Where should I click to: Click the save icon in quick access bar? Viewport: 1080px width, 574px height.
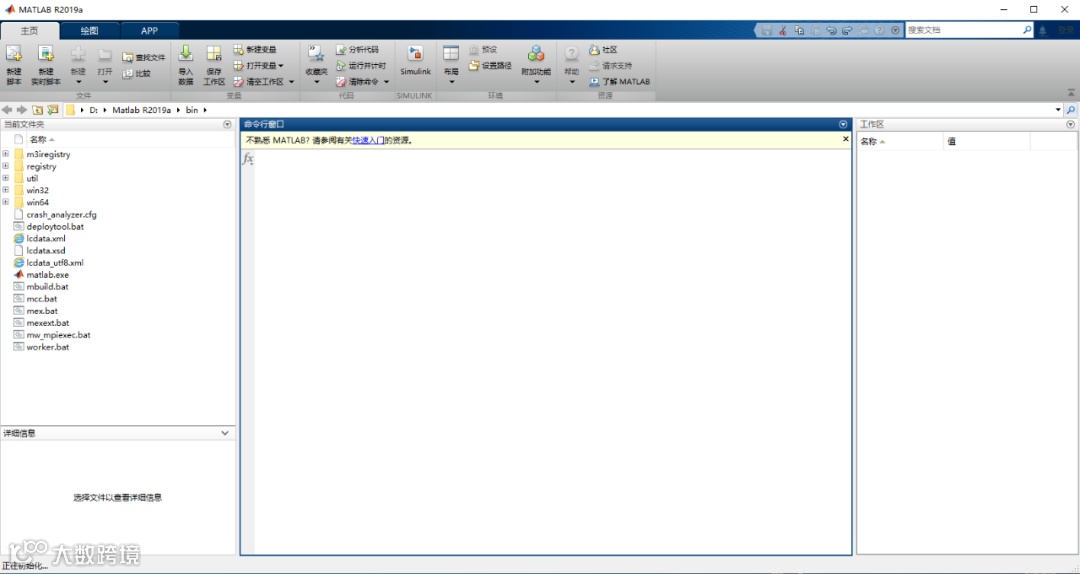coord(767,30)
